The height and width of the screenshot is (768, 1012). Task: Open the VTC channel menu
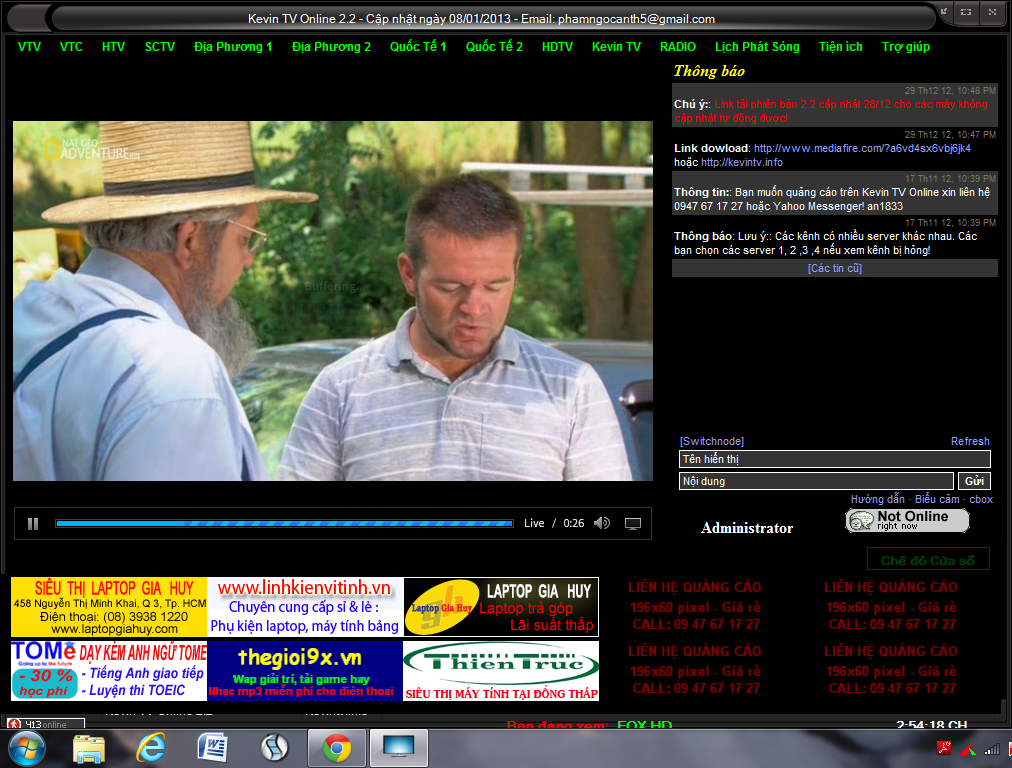tap(71, 46)
